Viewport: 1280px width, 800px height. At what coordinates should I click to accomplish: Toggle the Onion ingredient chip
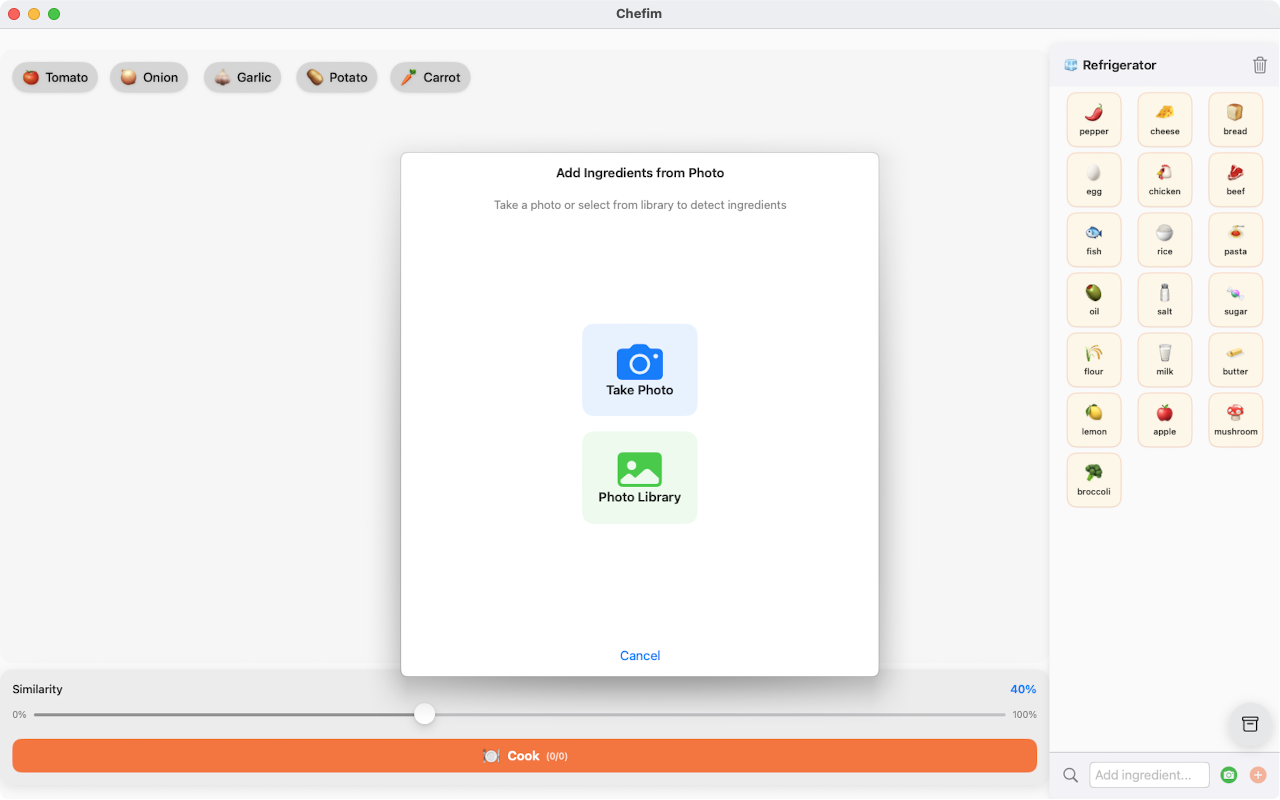(x=149, y=77)
